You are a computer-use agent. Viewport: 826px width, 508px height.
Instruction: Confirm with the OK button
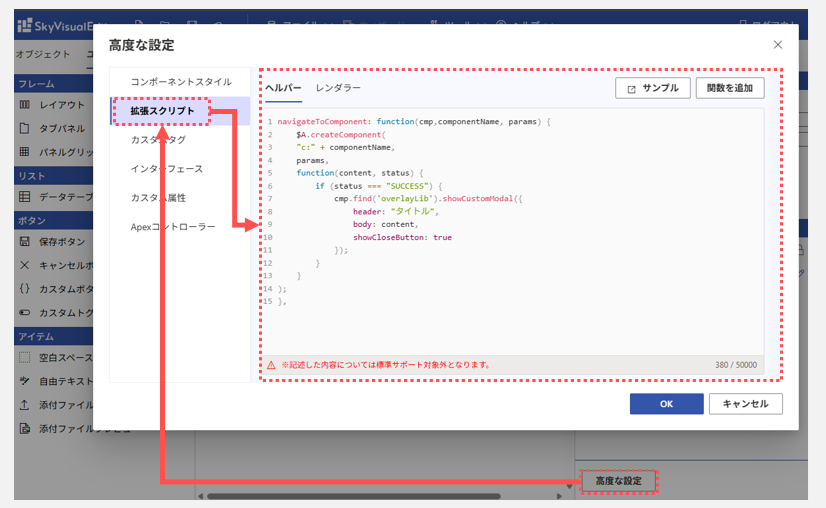[666, 404]
